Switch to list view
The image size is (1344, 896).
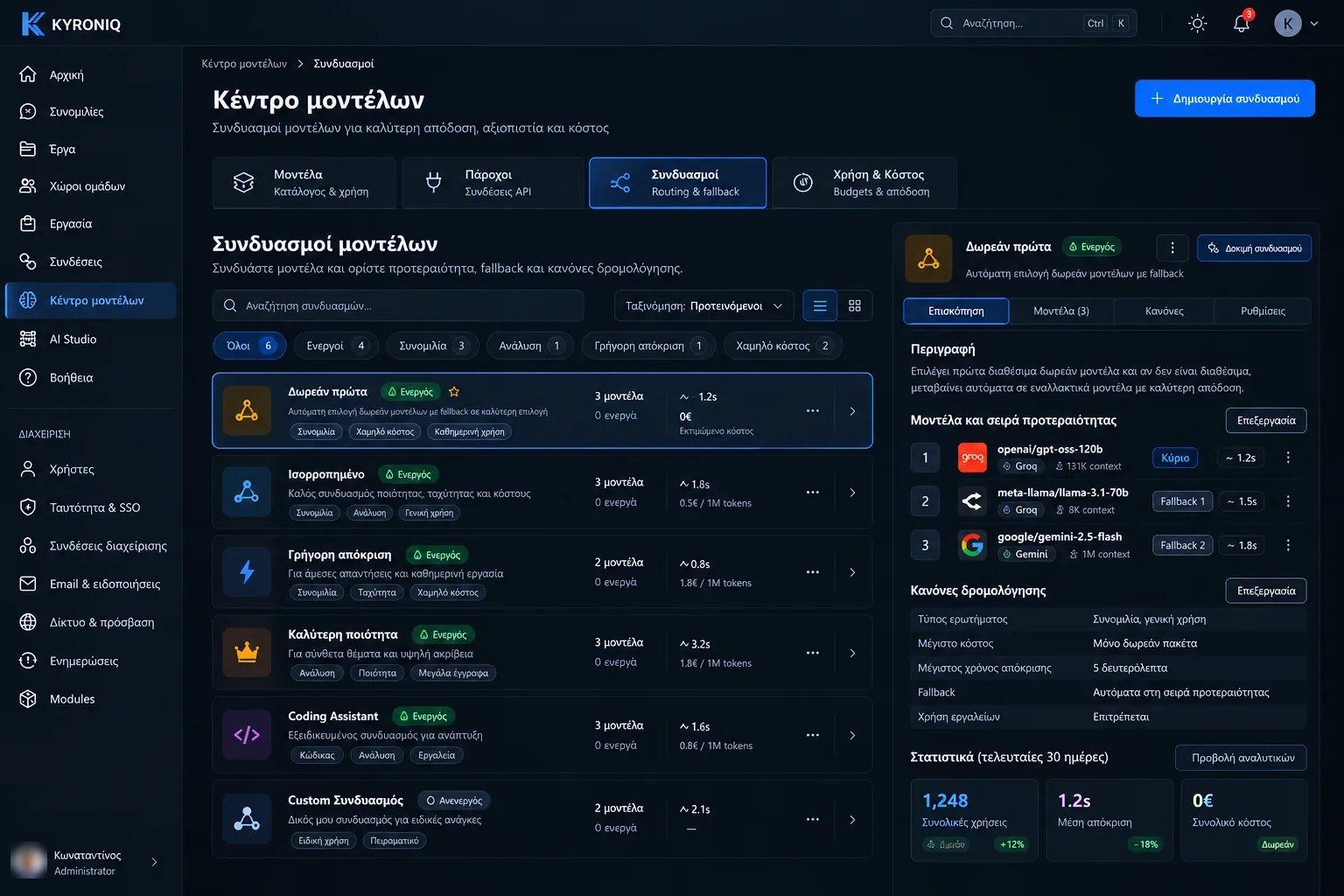[820, 306]
